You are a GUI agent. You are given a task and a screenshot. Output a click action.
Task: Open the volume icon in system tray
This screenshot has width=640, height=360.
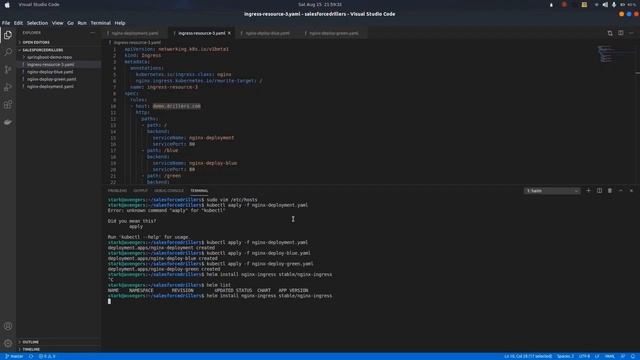pyautogui.click(x=605, y=4)
